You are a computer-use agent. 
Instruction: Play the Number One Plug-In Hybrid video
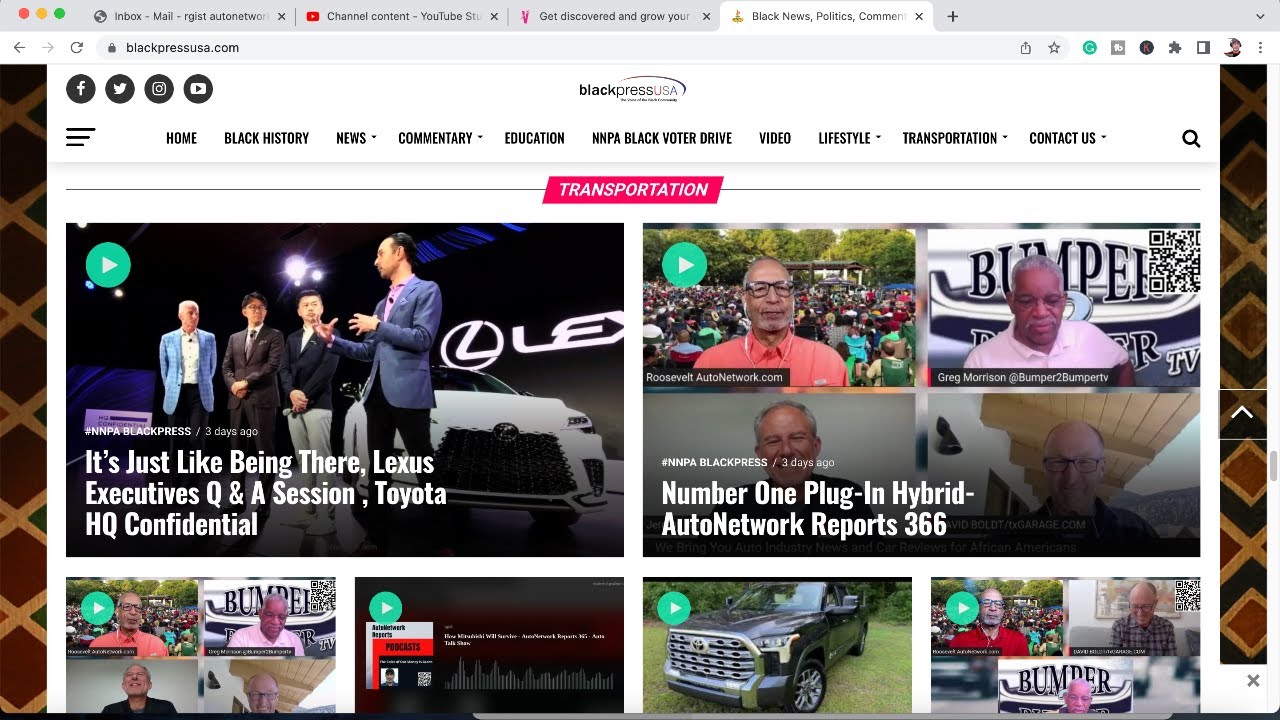click(x=685, y=265)
